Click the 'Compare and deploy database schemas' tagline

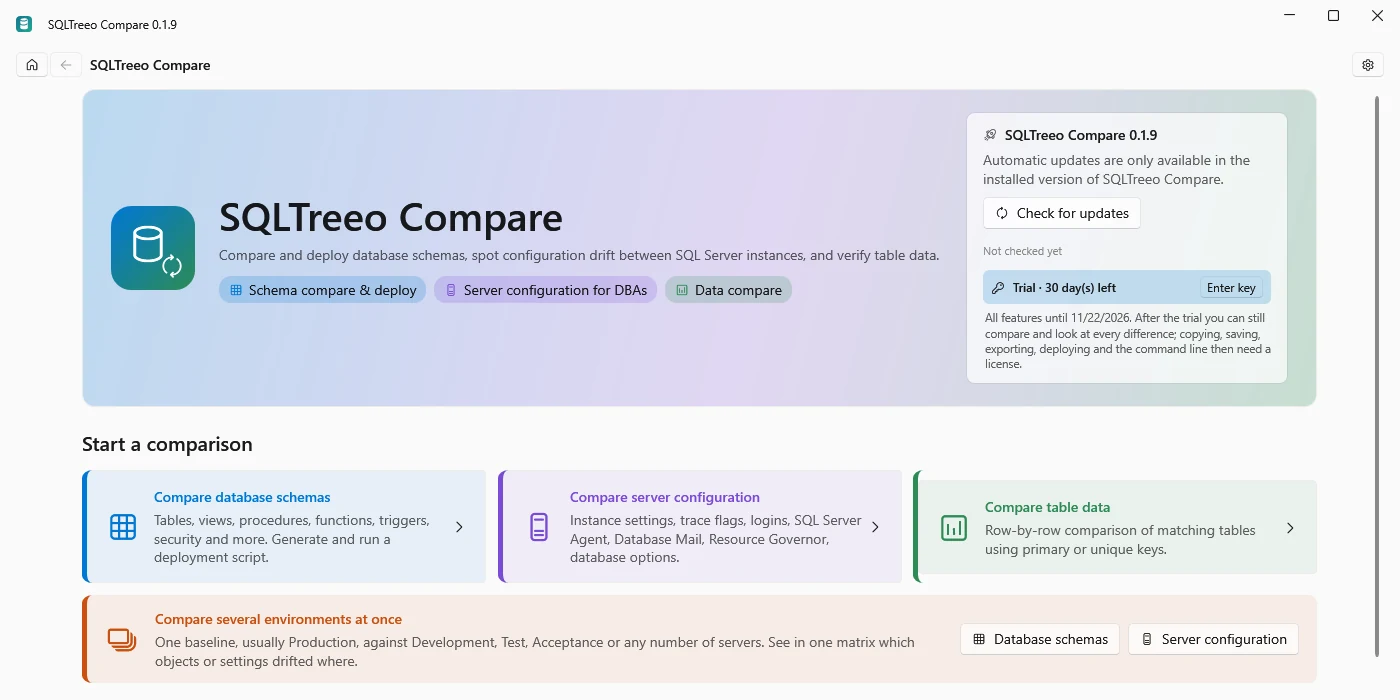click(579, 255)
